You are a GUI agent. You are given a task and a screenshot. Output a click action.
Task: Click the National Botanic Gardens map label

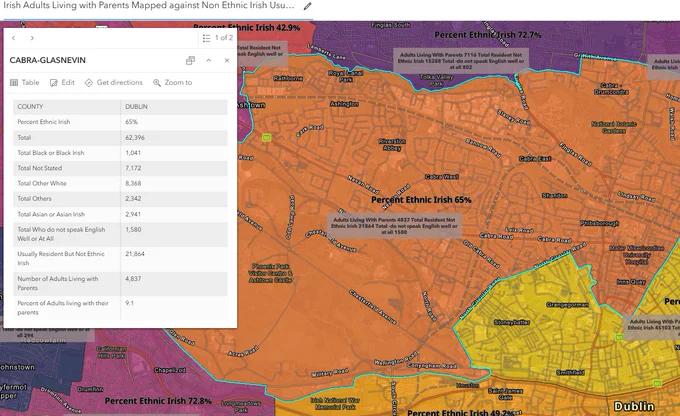(614, 127)
